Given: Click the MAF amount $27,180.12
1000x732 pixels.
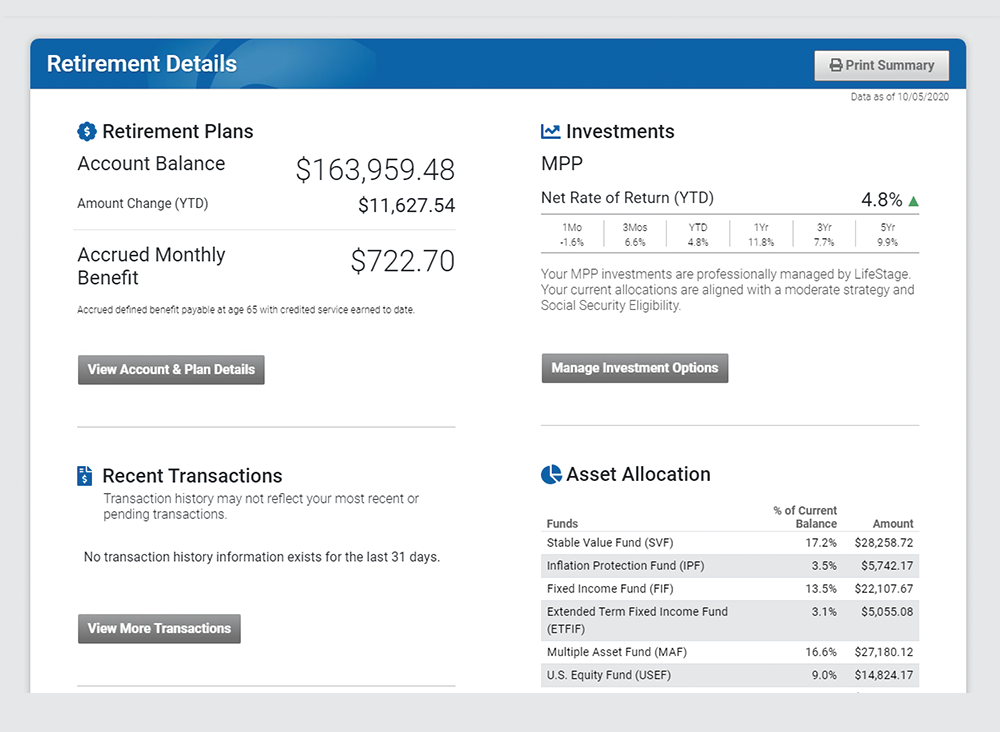Looking at the screenshot, I should (884, 652).
